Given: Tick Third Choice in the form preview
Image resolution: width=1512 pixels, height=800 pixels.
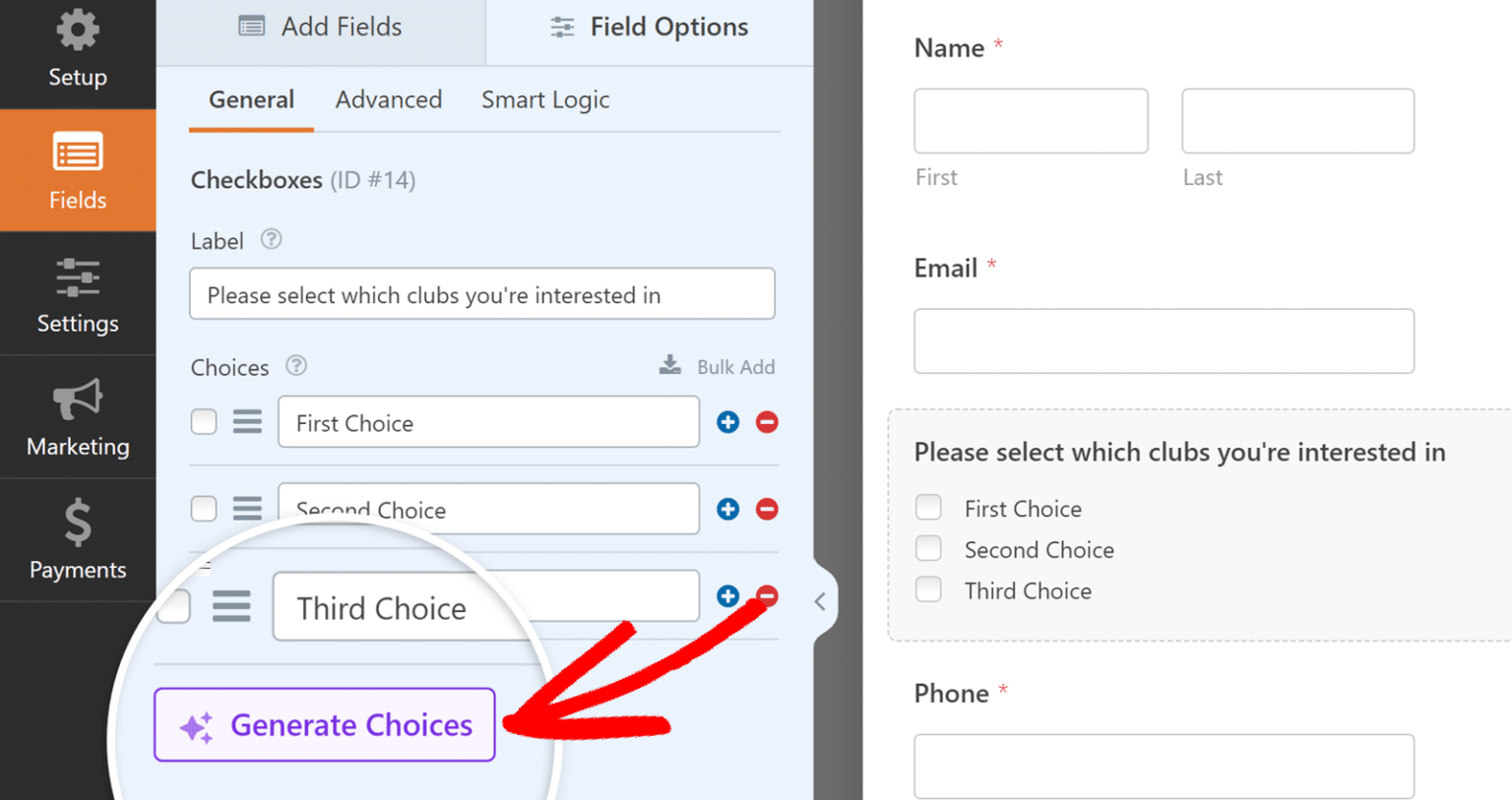Looking at the screenshot, I should tap(928, 588).
